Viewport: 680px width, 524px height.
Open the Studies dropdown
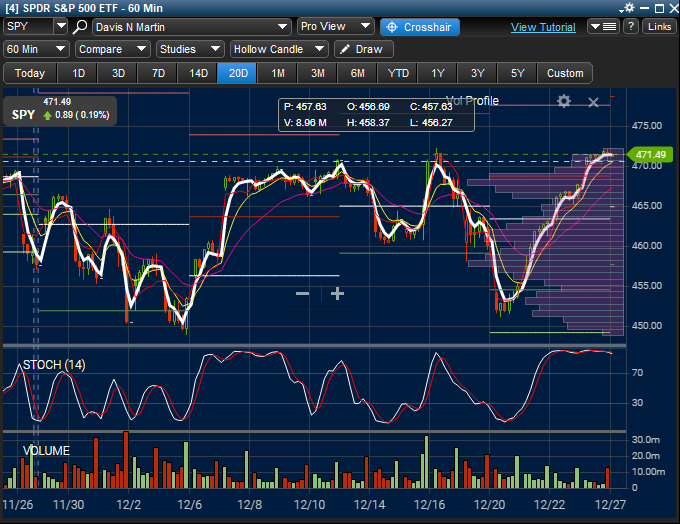[190, 49]
